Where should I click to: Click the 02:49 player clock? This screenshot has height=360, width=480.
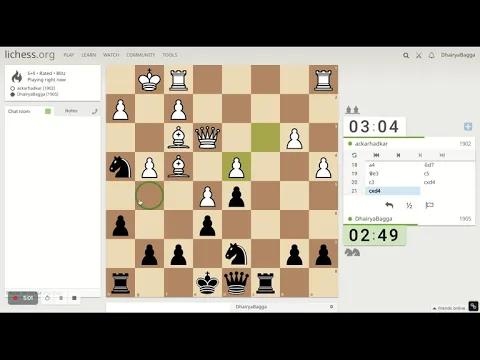coord(374,235)
